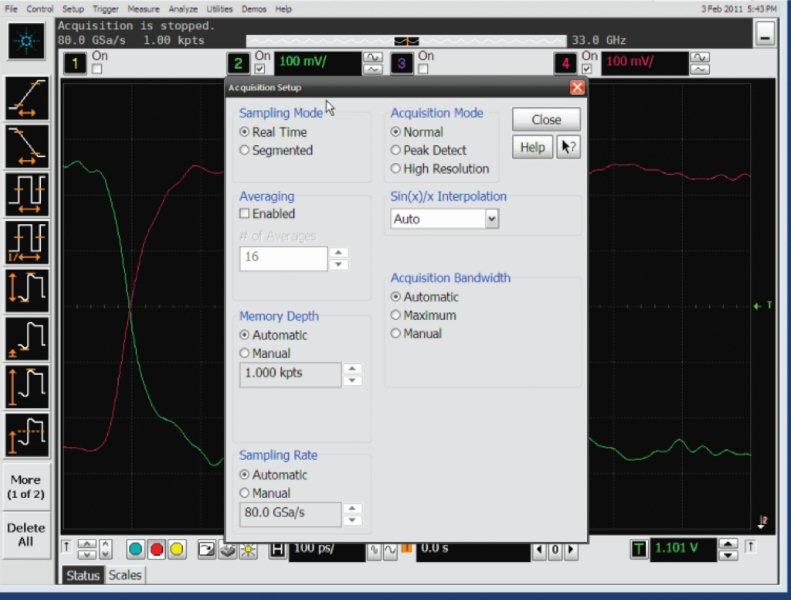Choose Peak Detect acquisition mode
Viewport: 791px width, 600px height.
click(x=396, y=151)
